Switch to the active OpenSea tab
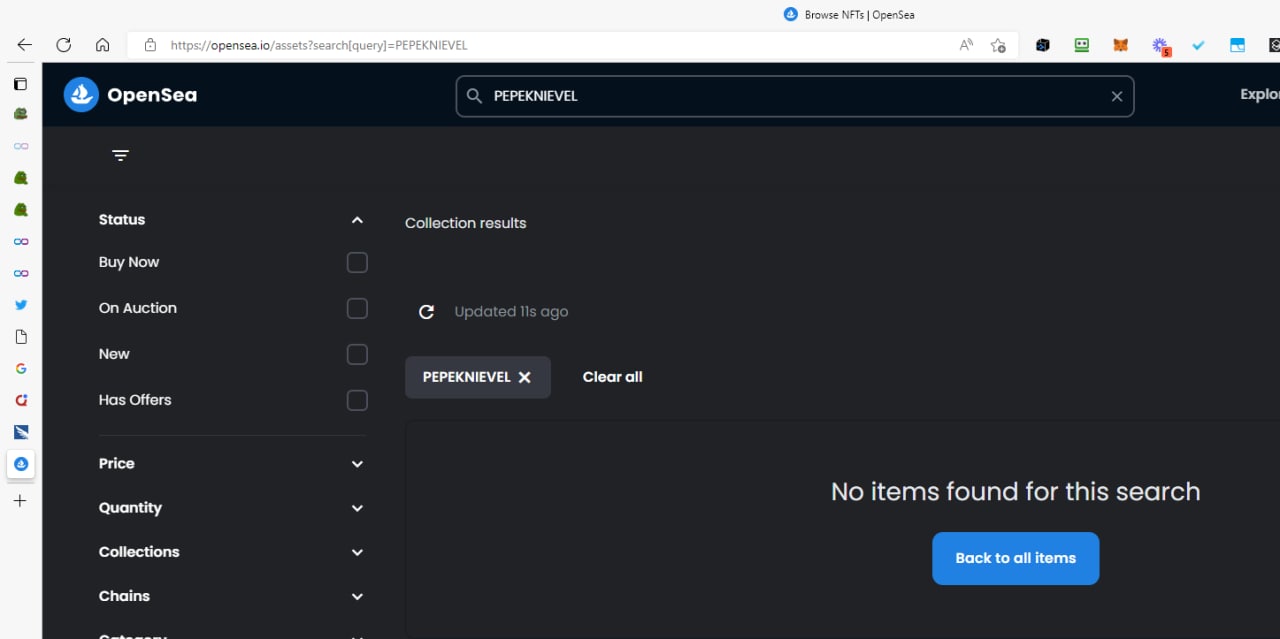The height and width of the screenshot is (639, 1280). tap(21, 464)
